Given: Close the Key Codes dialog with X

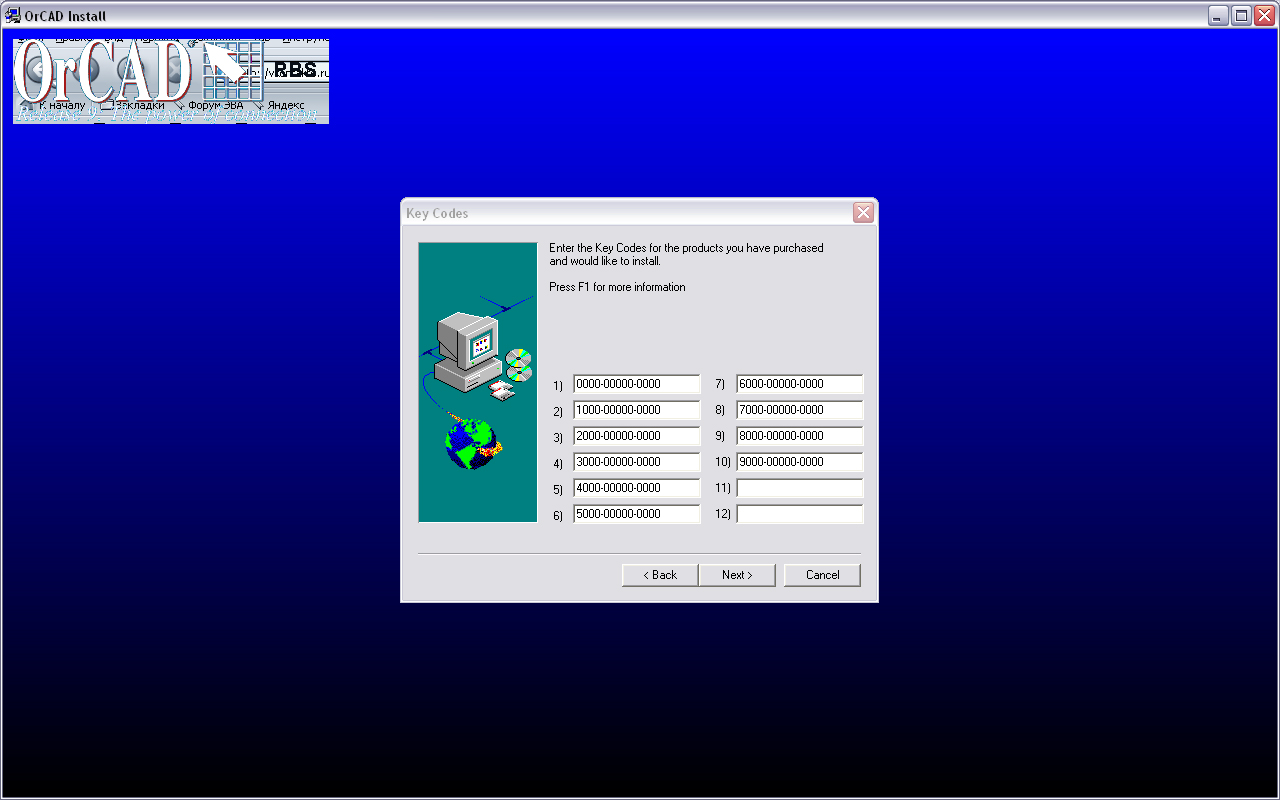Looking at the screenshot, I should [864, 213].
